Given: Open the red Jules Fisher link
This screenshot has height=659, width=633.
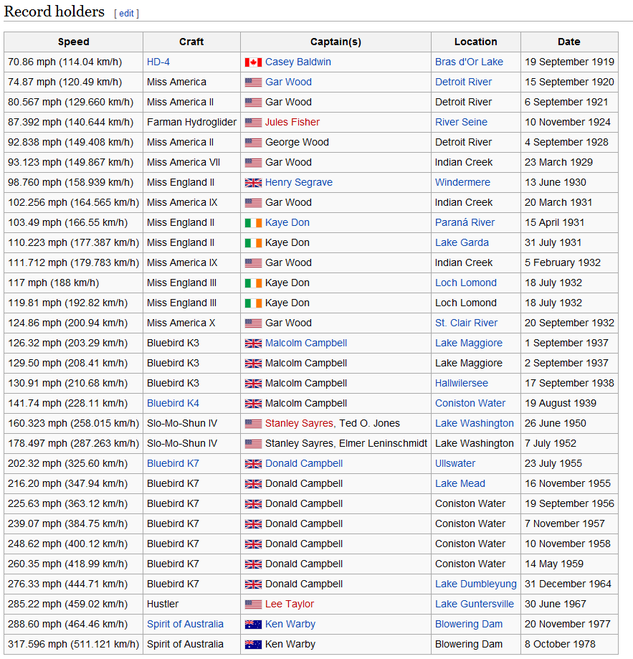Looking at the screenshot, I should (292, 122).
